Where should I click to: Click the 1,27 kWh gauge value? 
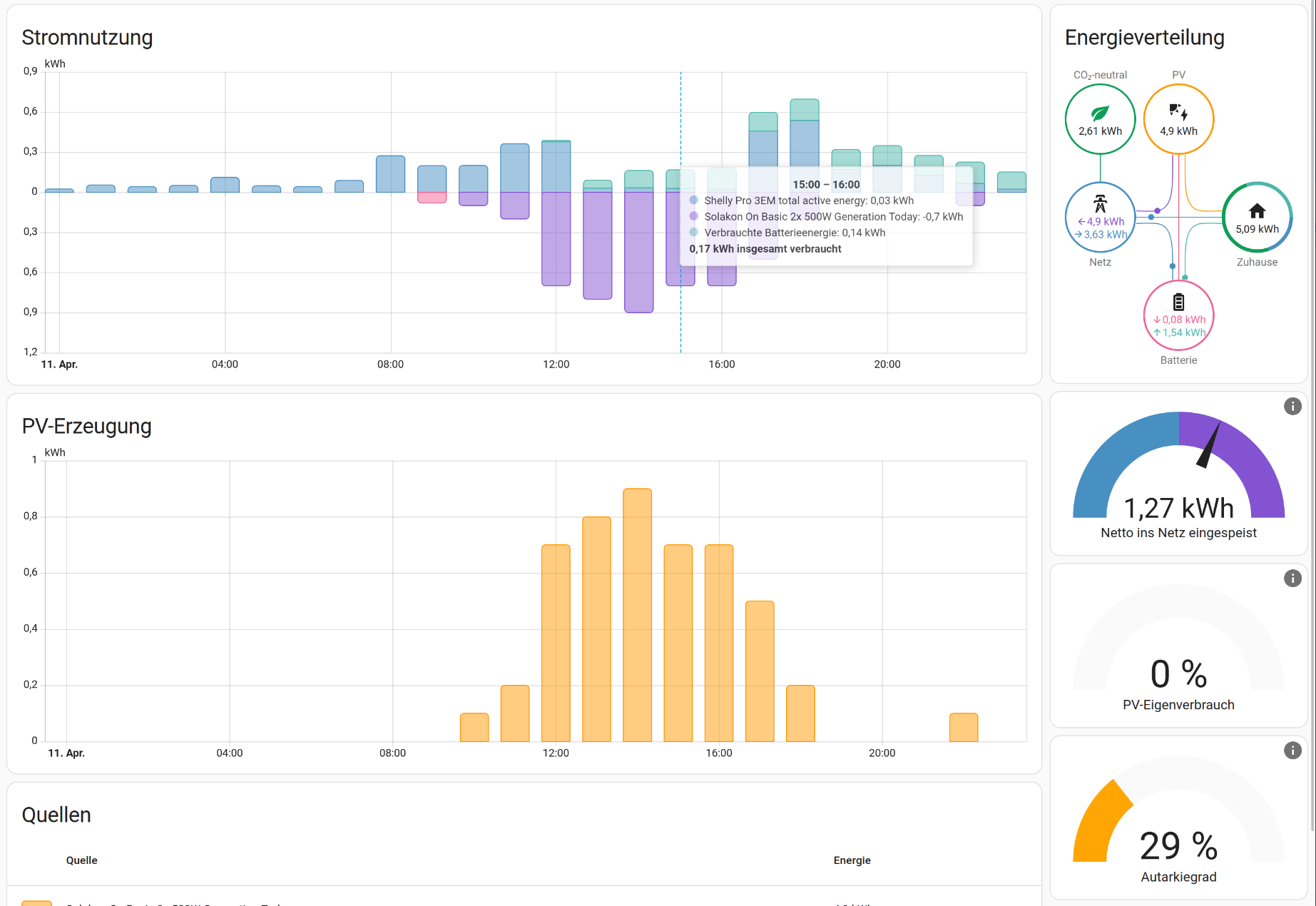click(1178, 508)
